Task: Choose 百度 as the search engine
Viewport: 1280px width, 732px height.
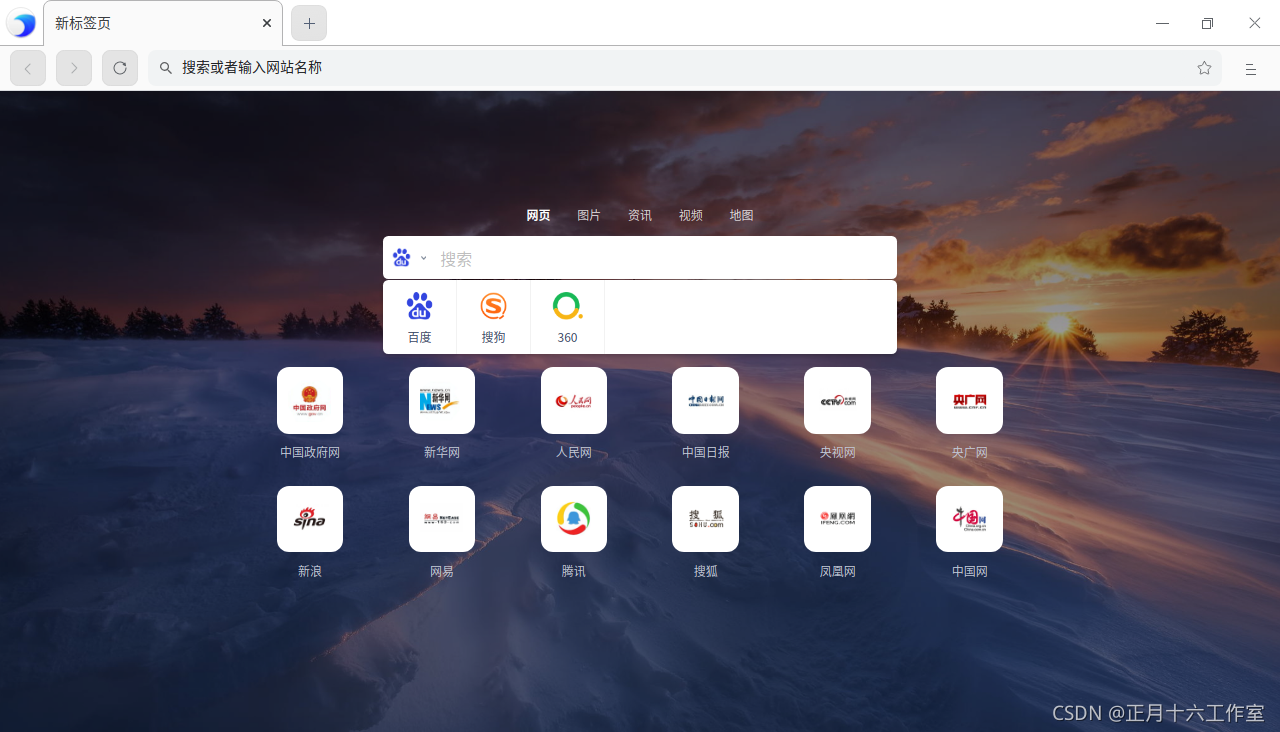Action: [420, 317]
